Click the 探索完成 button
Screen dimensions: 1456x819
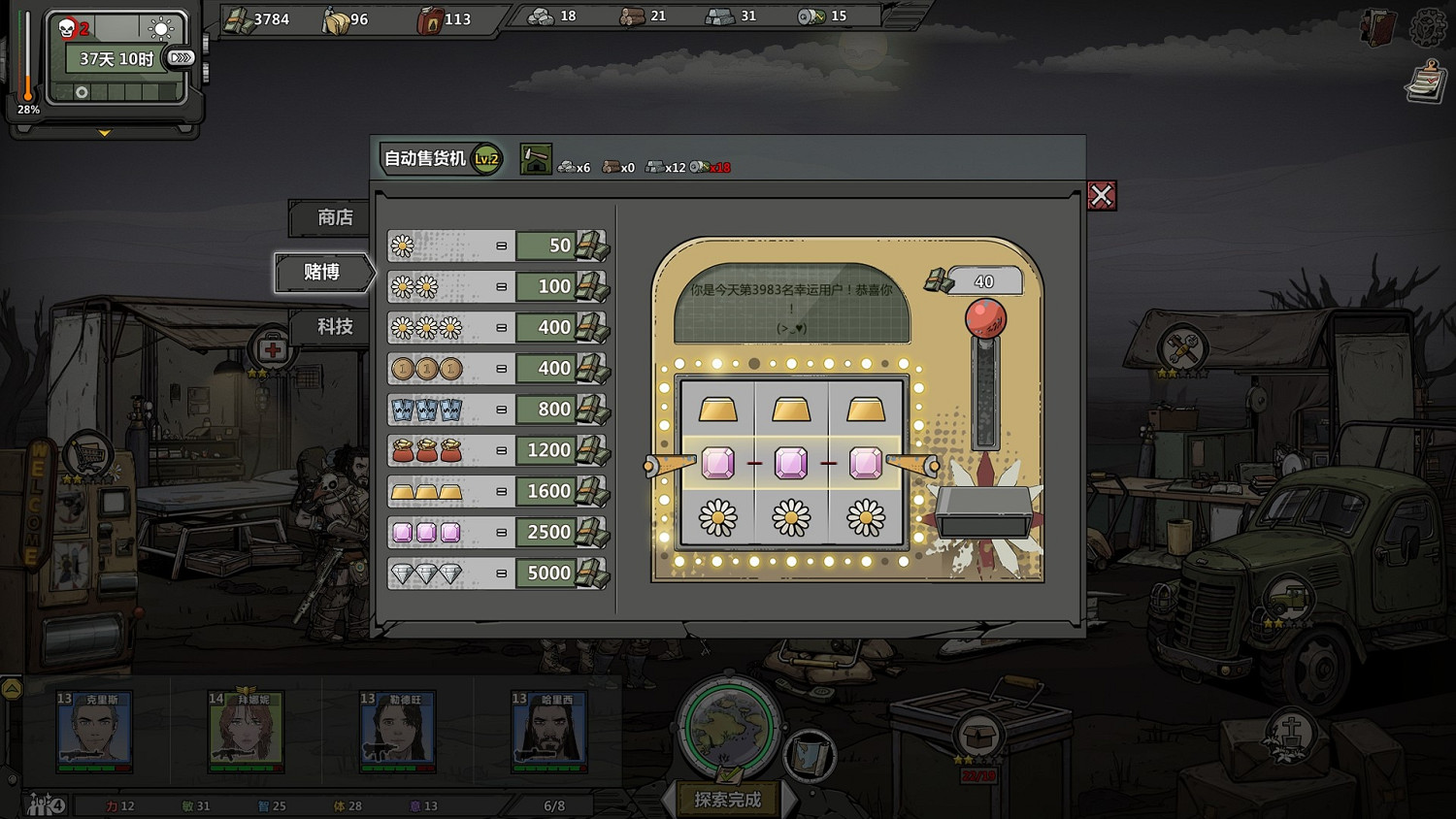[728, 800]
